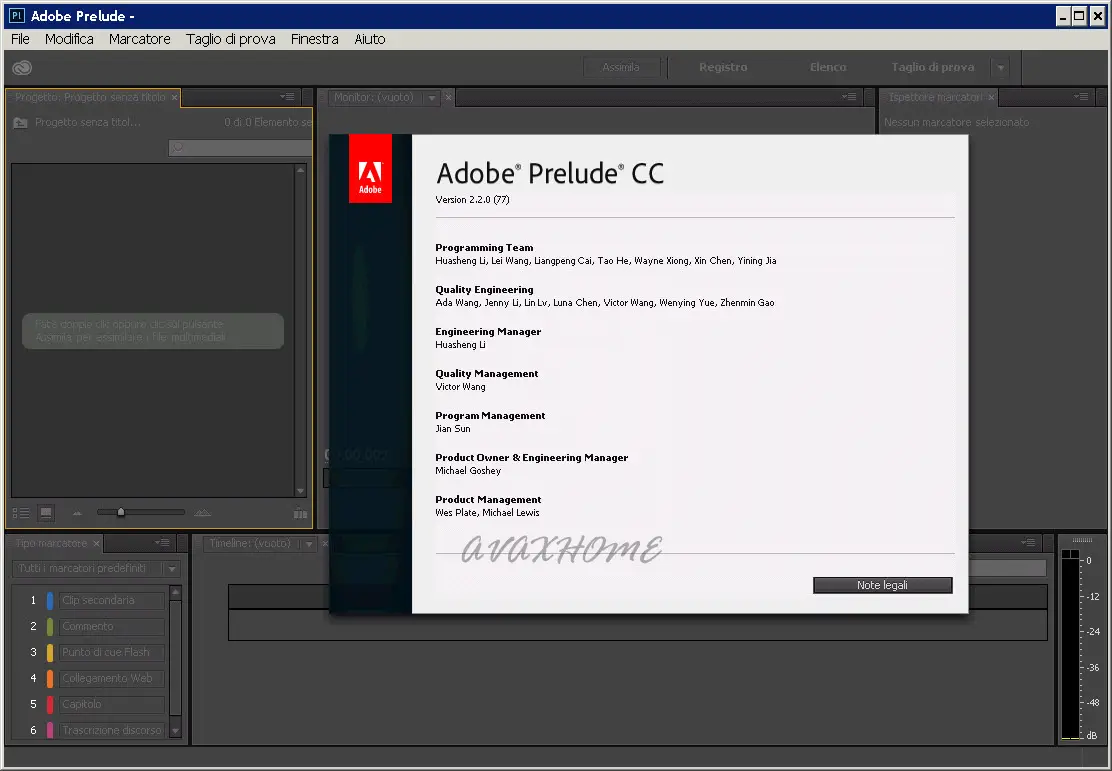Click the Version 2.2.0 (77) text
The image size is (1112, 771).
472,200
